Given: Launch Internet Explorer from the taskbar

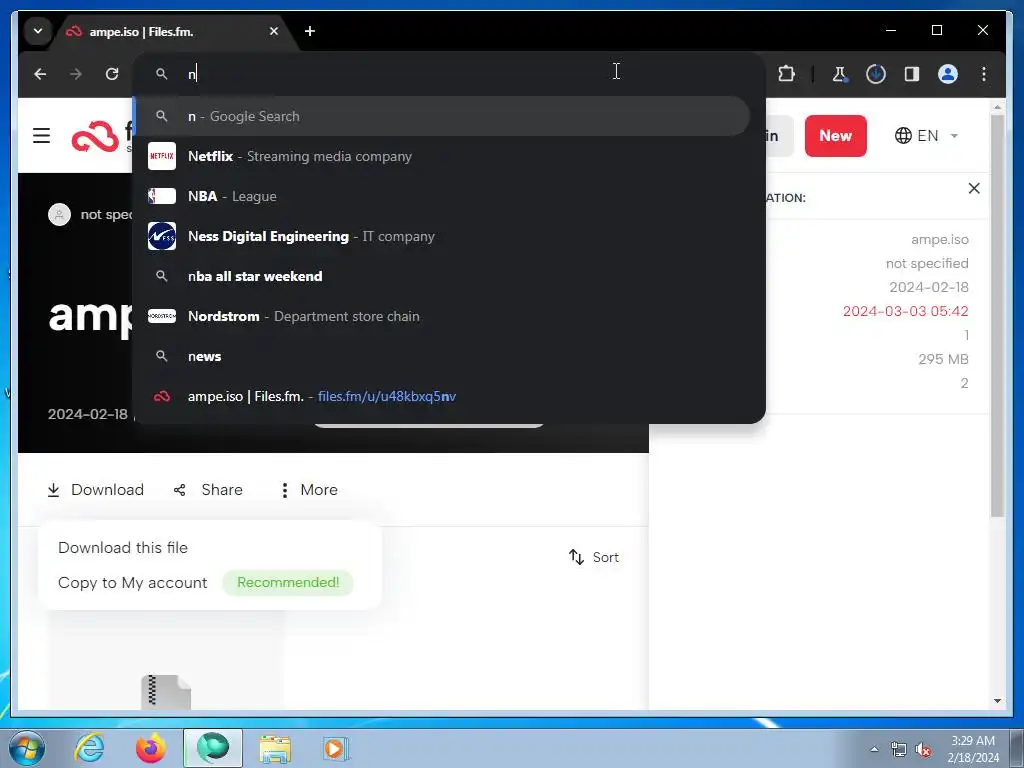Looking at the screenshot, I should click(89, 748).
